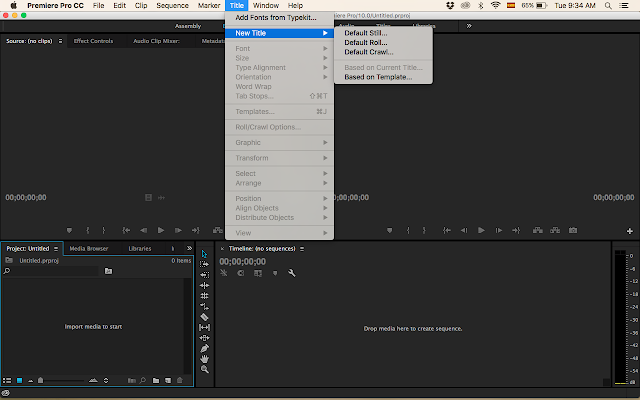This screenshot has height=400, width=640.
Task: Click Add Fonts from Typekit
Action: pyautogui.click(x=276, y=18)
